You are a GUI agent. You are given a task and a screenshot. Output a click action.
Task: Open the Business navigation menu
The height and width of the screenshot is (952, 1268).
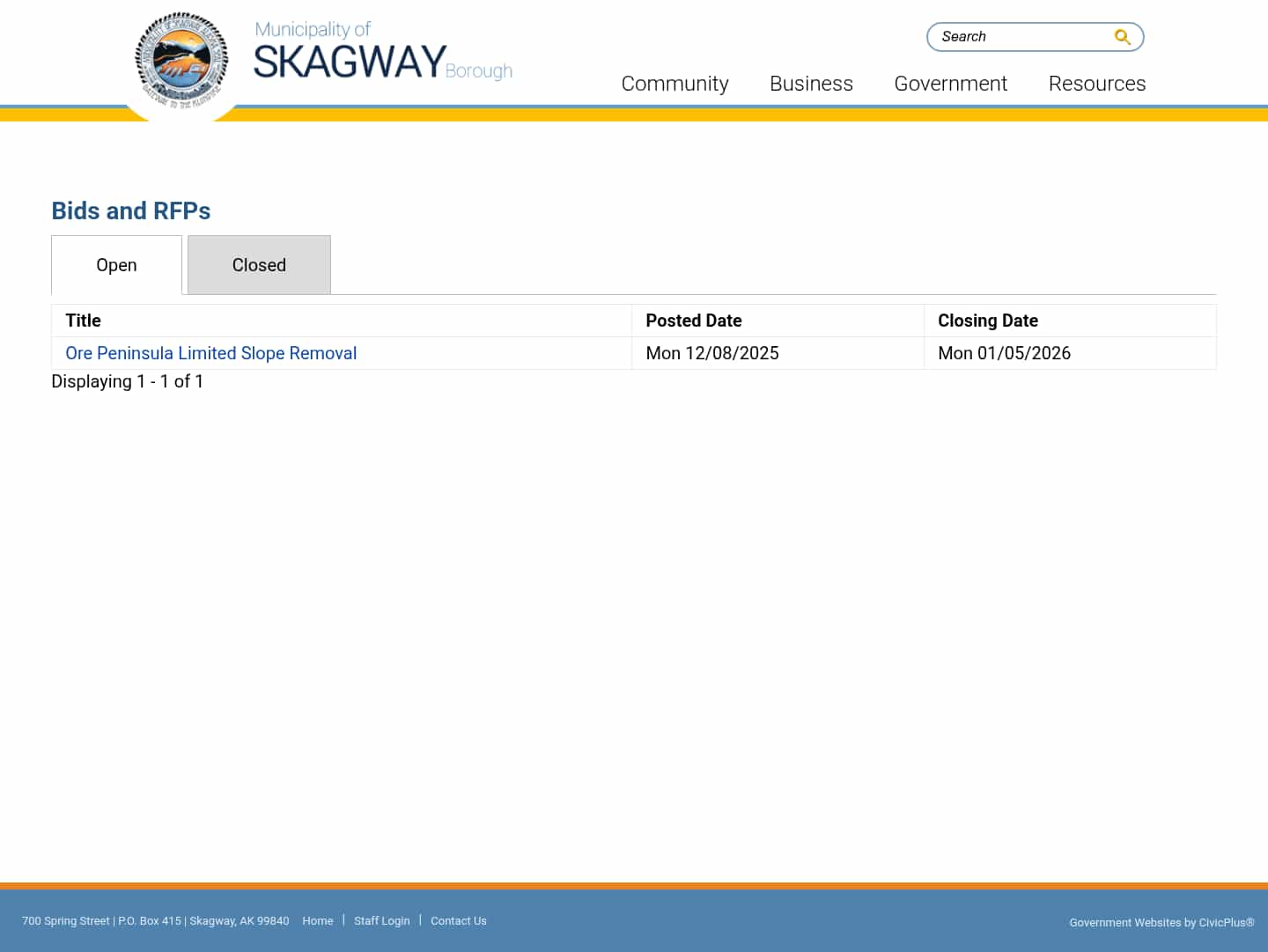811,84
